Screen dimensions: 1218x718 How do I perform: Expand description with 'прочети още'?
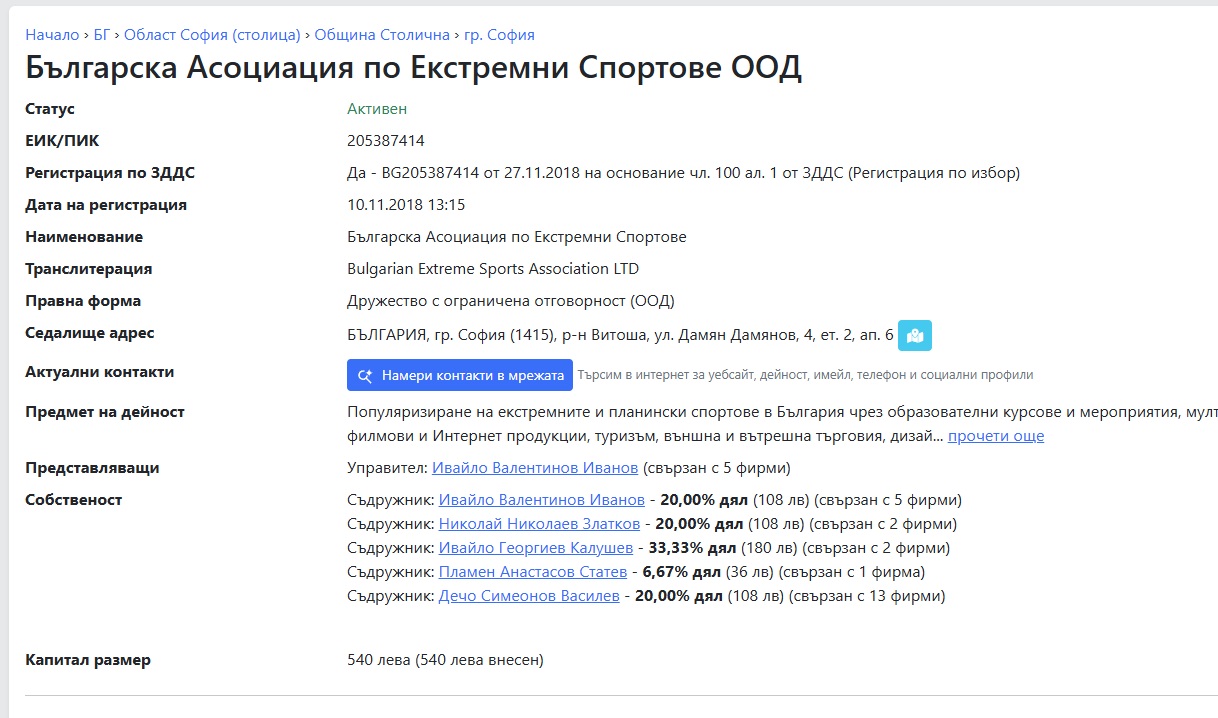[995, 436]
